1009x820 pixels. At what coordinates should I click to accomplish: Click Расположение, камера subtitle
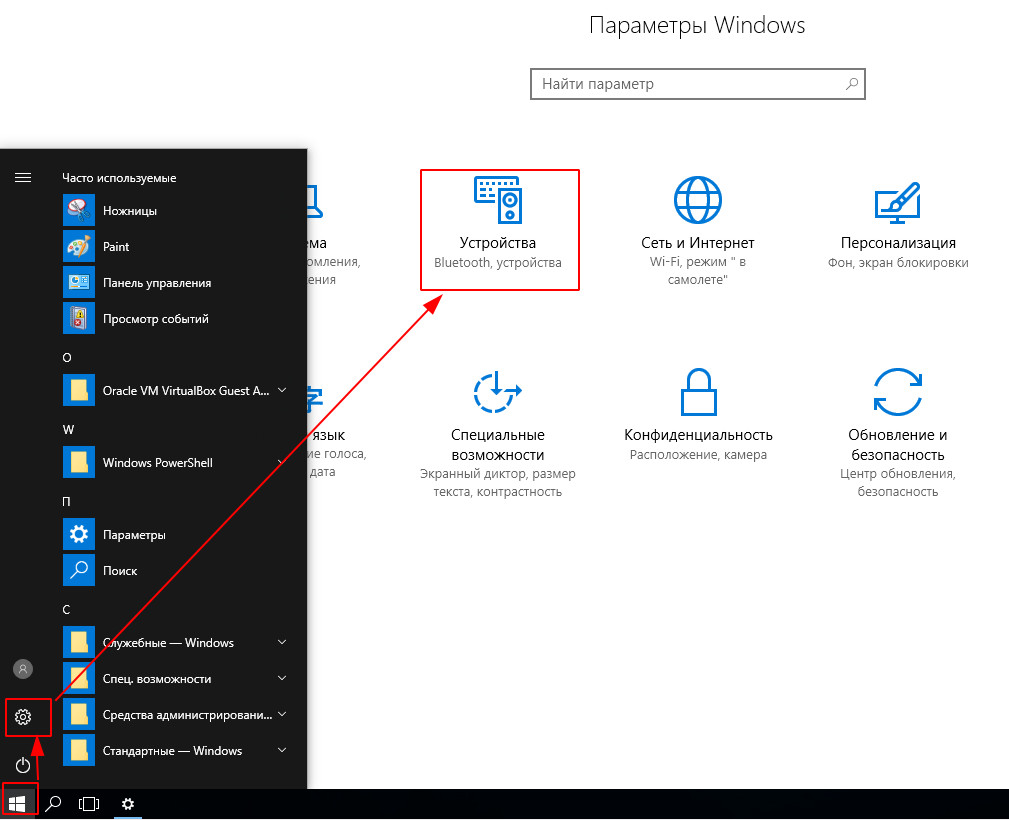698,454
